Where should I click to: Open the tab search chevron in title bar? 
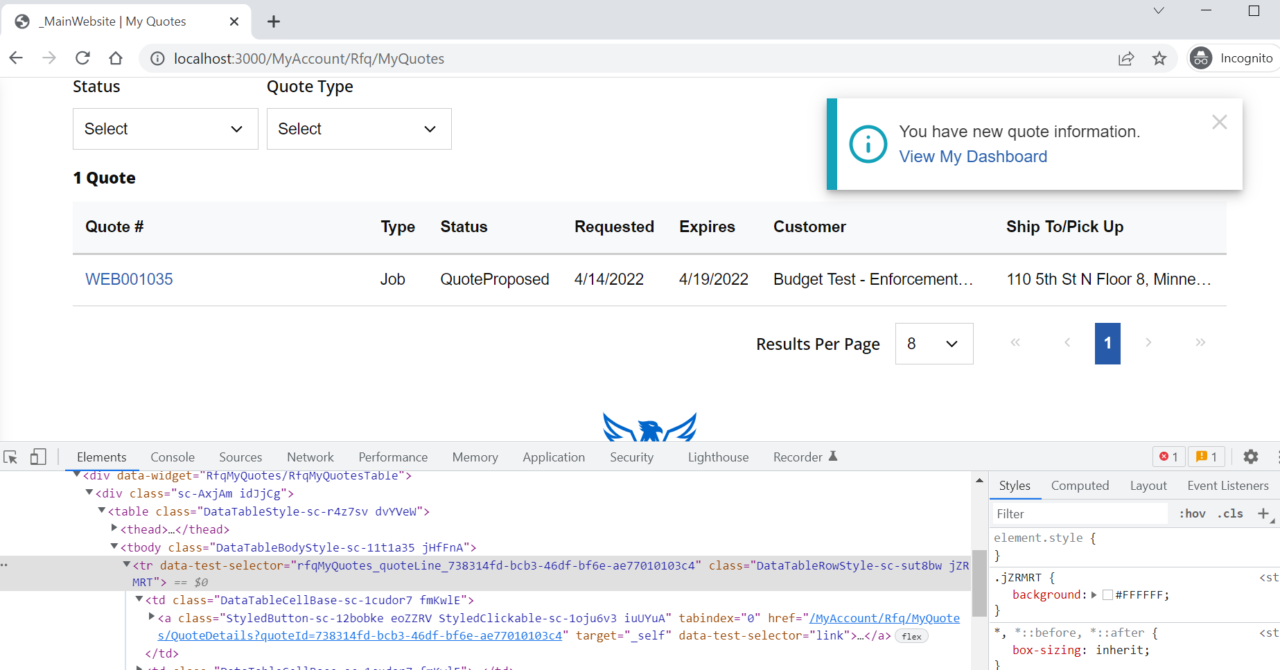click(x=1158, y=11)
